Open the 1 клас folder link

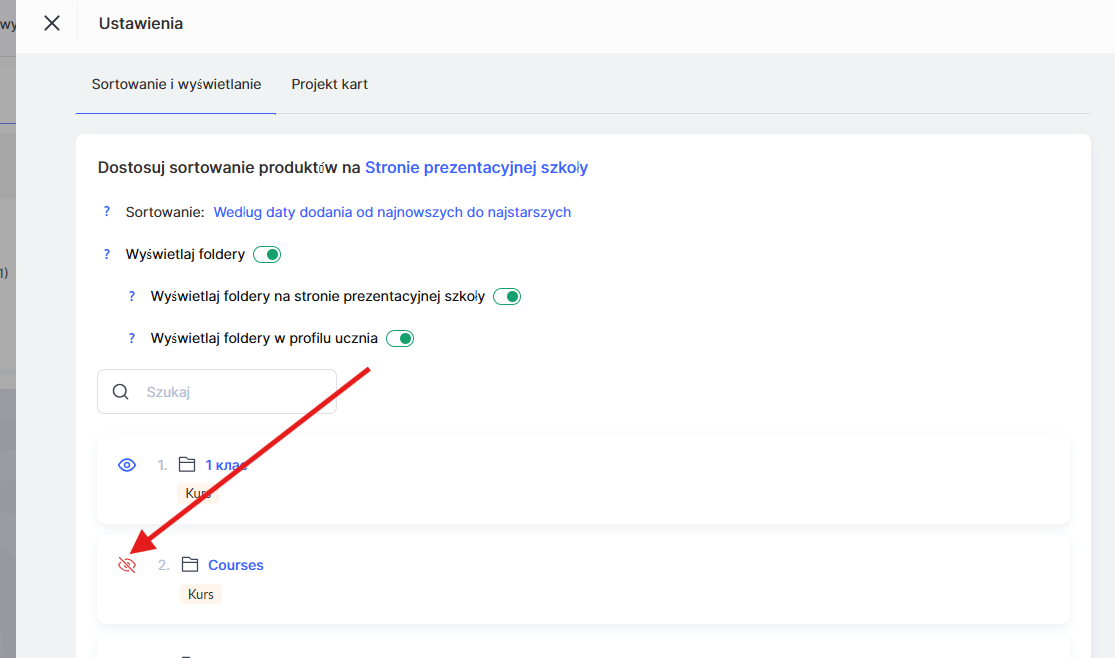[226, 465]
